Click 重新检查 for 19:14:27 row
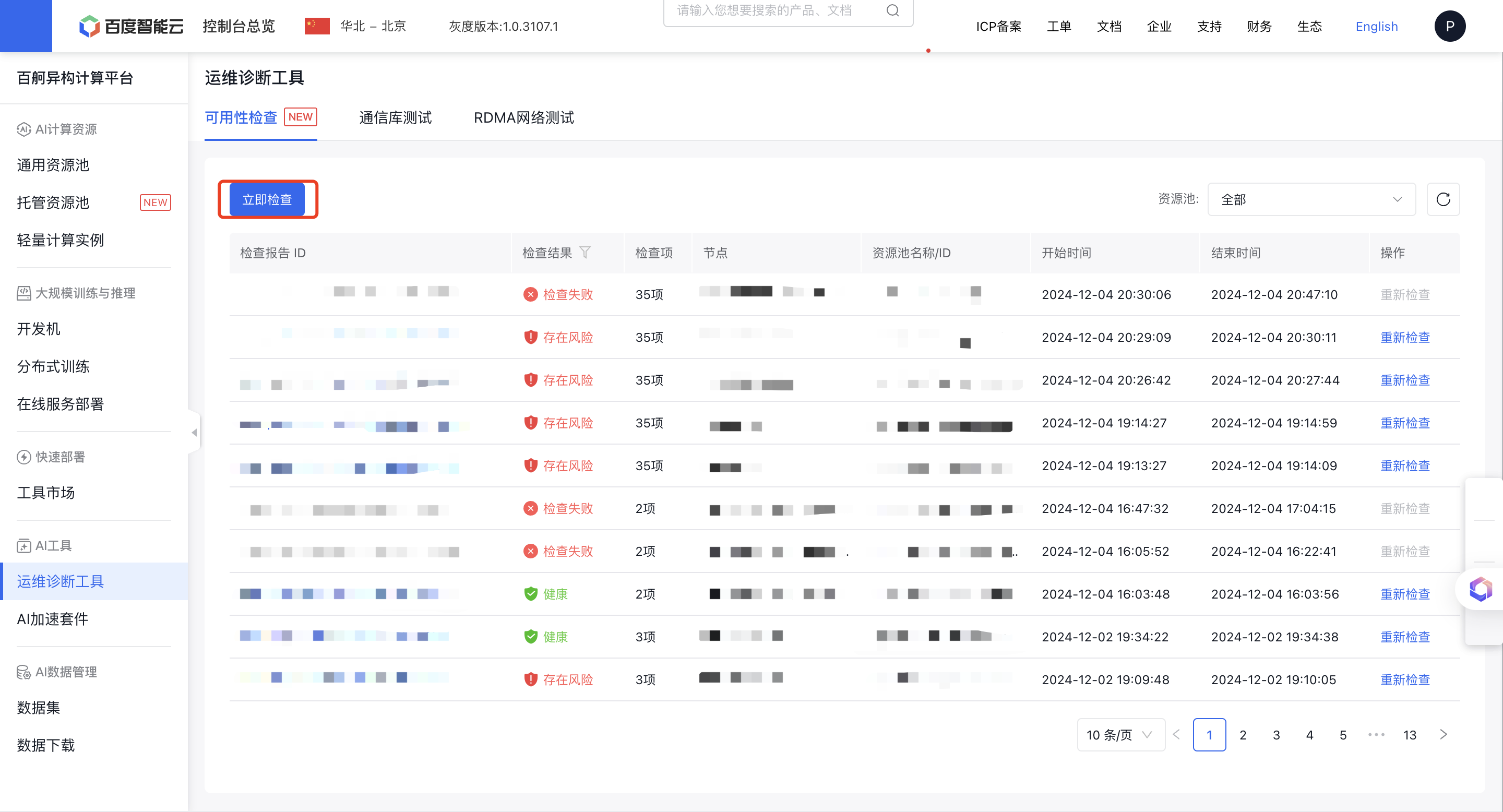 [1405, 423]
